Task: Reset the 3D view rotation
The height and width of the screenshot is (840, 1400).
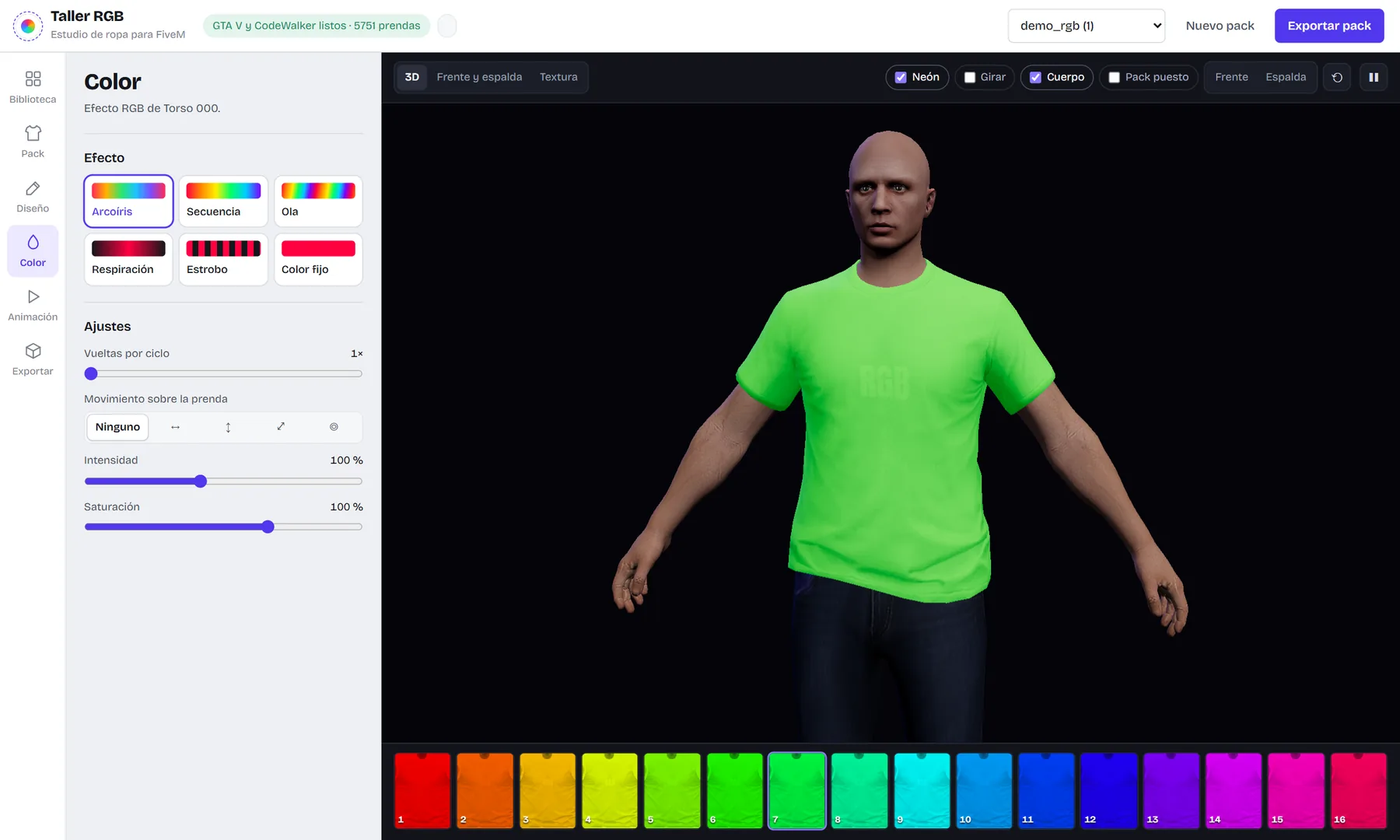Action: pos(1337,77)
